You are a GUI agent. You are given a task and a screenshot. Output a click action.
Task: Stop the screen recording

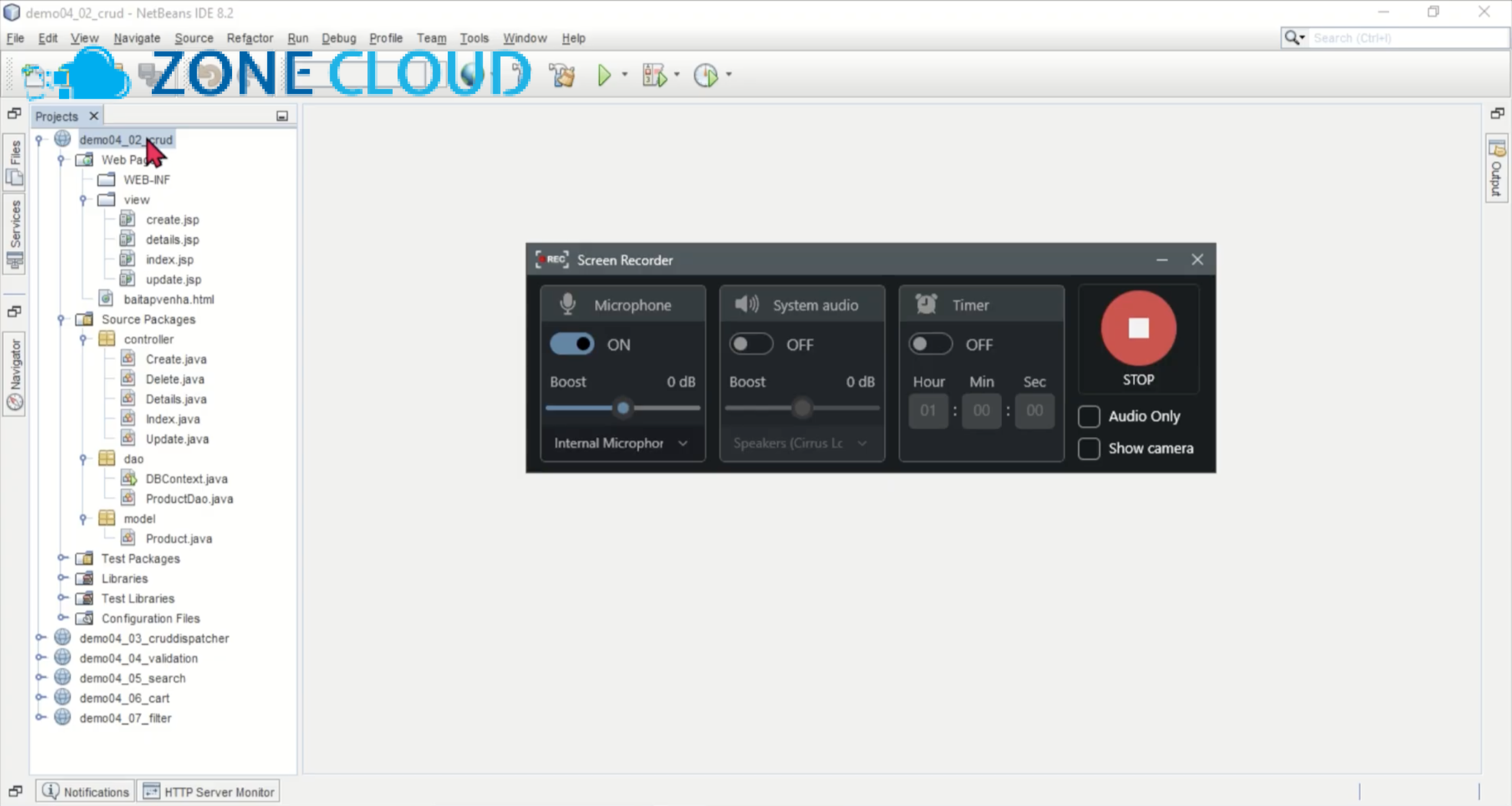click(1138, 329)
